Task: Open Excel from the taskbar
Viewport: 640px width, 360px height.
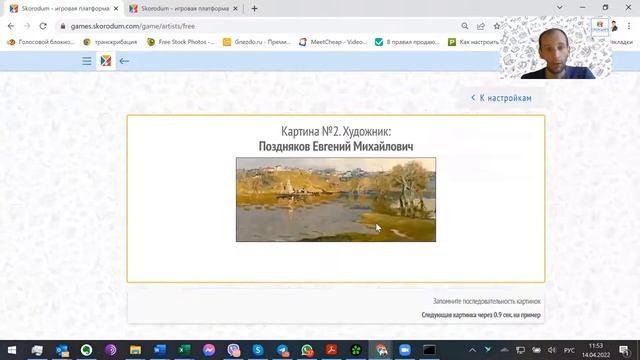Action: 184,350
